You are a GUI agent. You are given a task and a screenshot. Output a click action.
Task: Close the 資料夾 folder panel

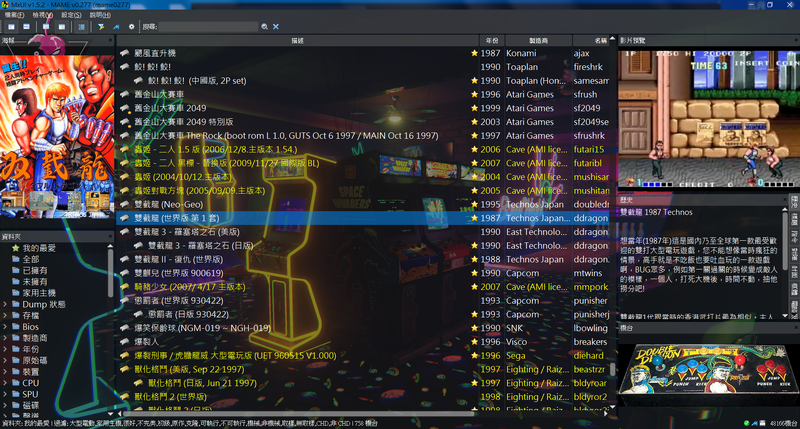coord(110,237)
